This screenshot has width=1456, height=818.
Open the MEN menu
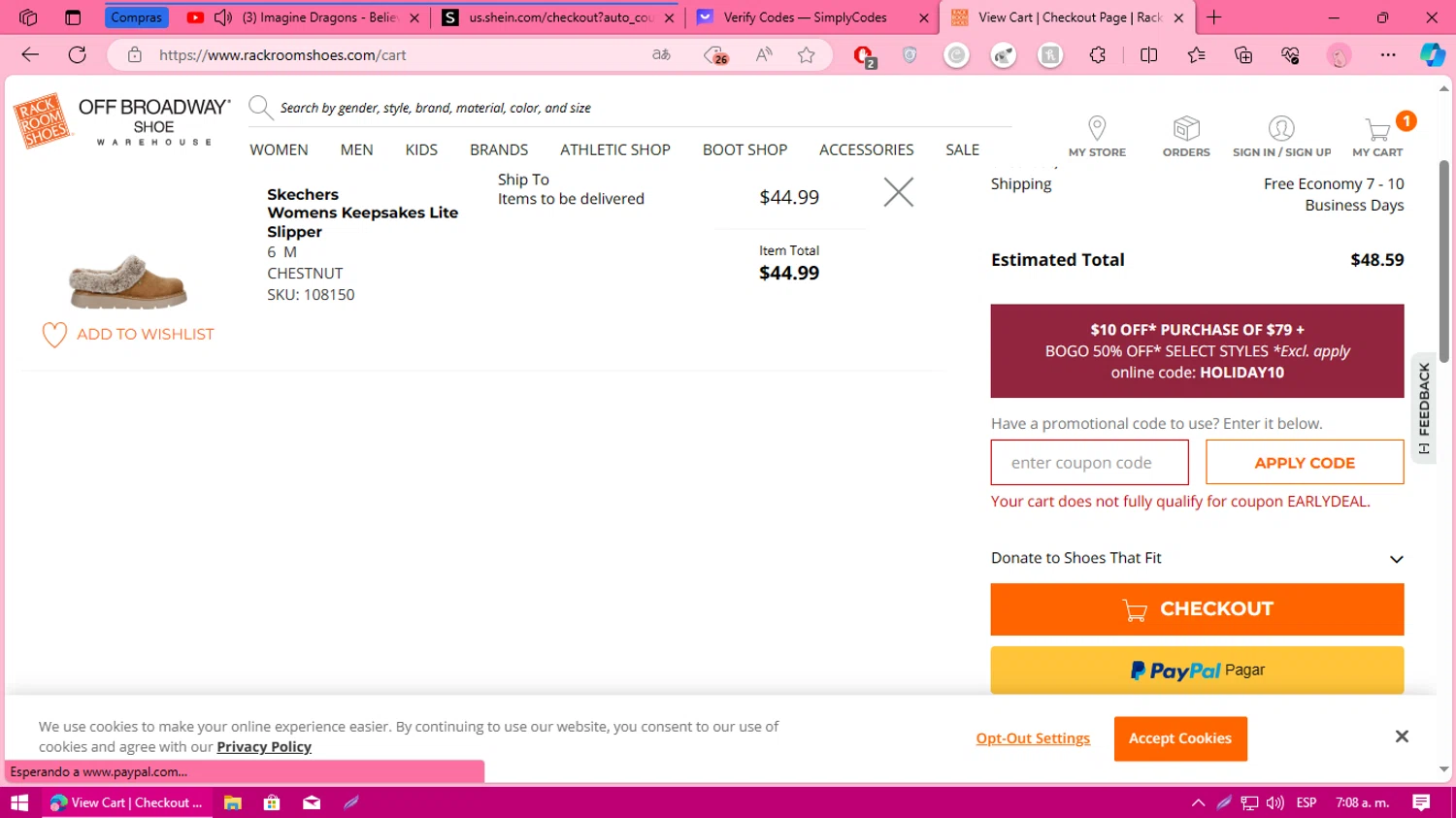tap(356, 149)
